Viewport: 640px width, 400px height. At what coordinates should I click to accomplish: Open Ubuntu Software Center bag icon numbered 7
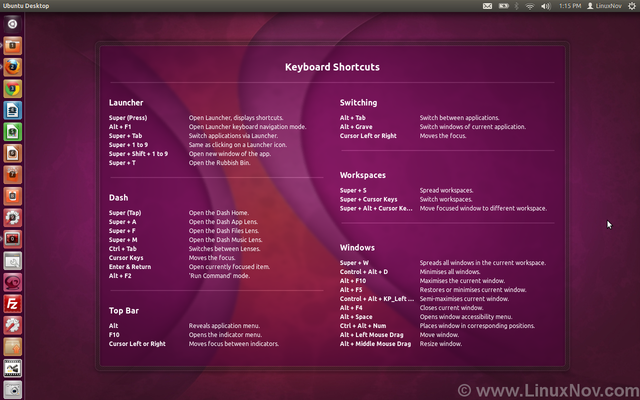12,175
